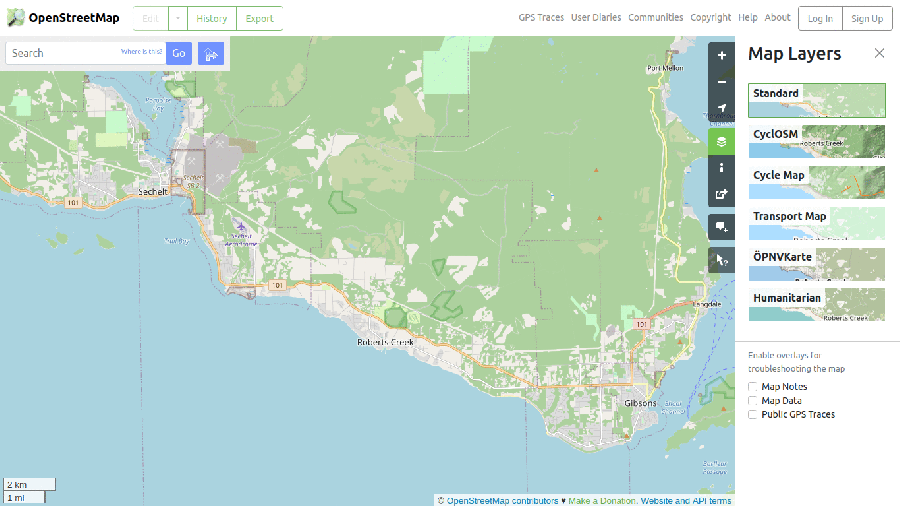Select the ÖPNVKarte map layer

click(816, 264)
